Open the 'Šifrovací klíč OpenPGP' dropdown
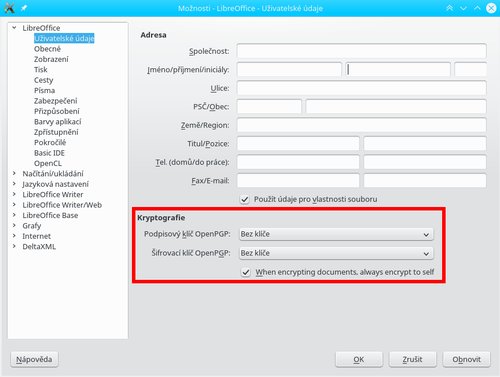This screenshot has height=377, width=500. coord(336,253)
